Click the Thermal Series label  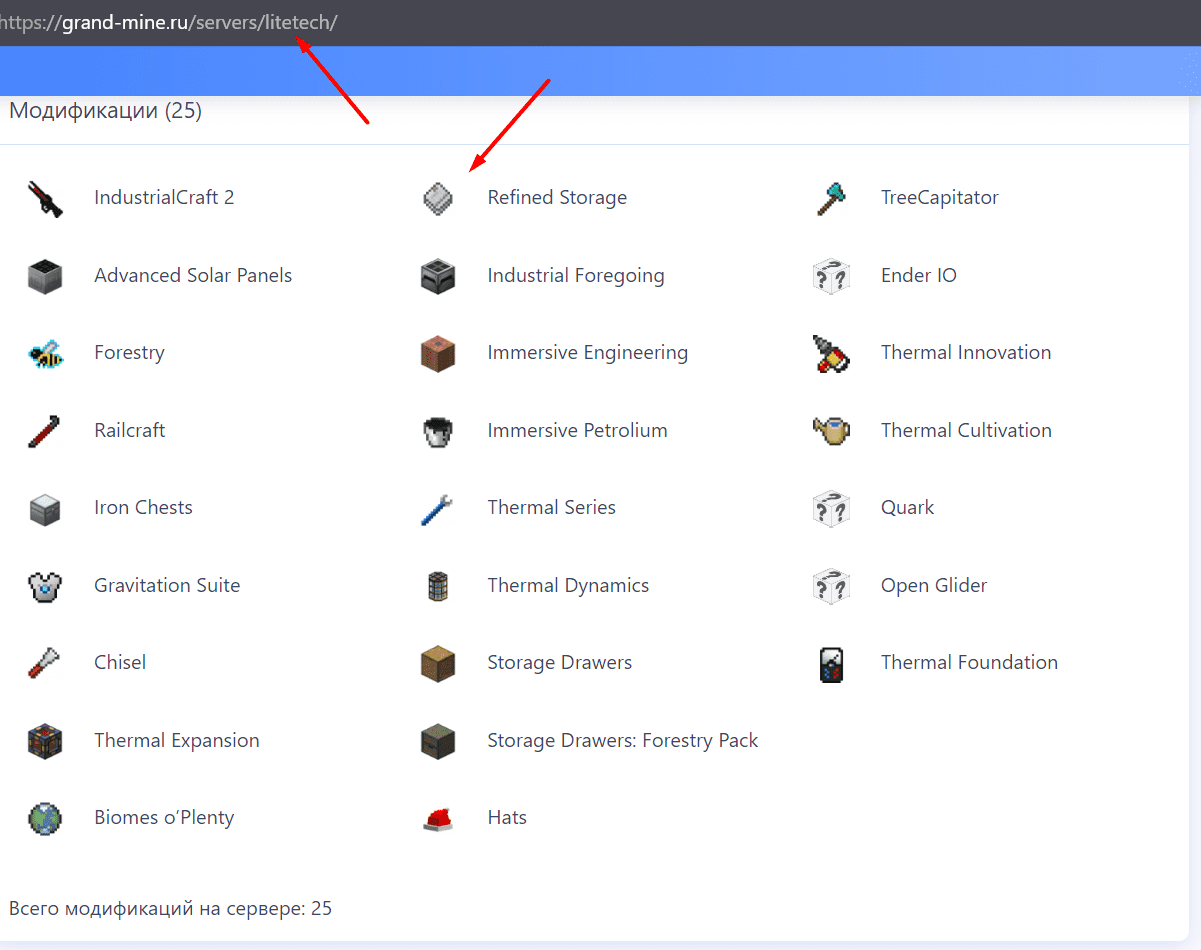pos(551,508)
